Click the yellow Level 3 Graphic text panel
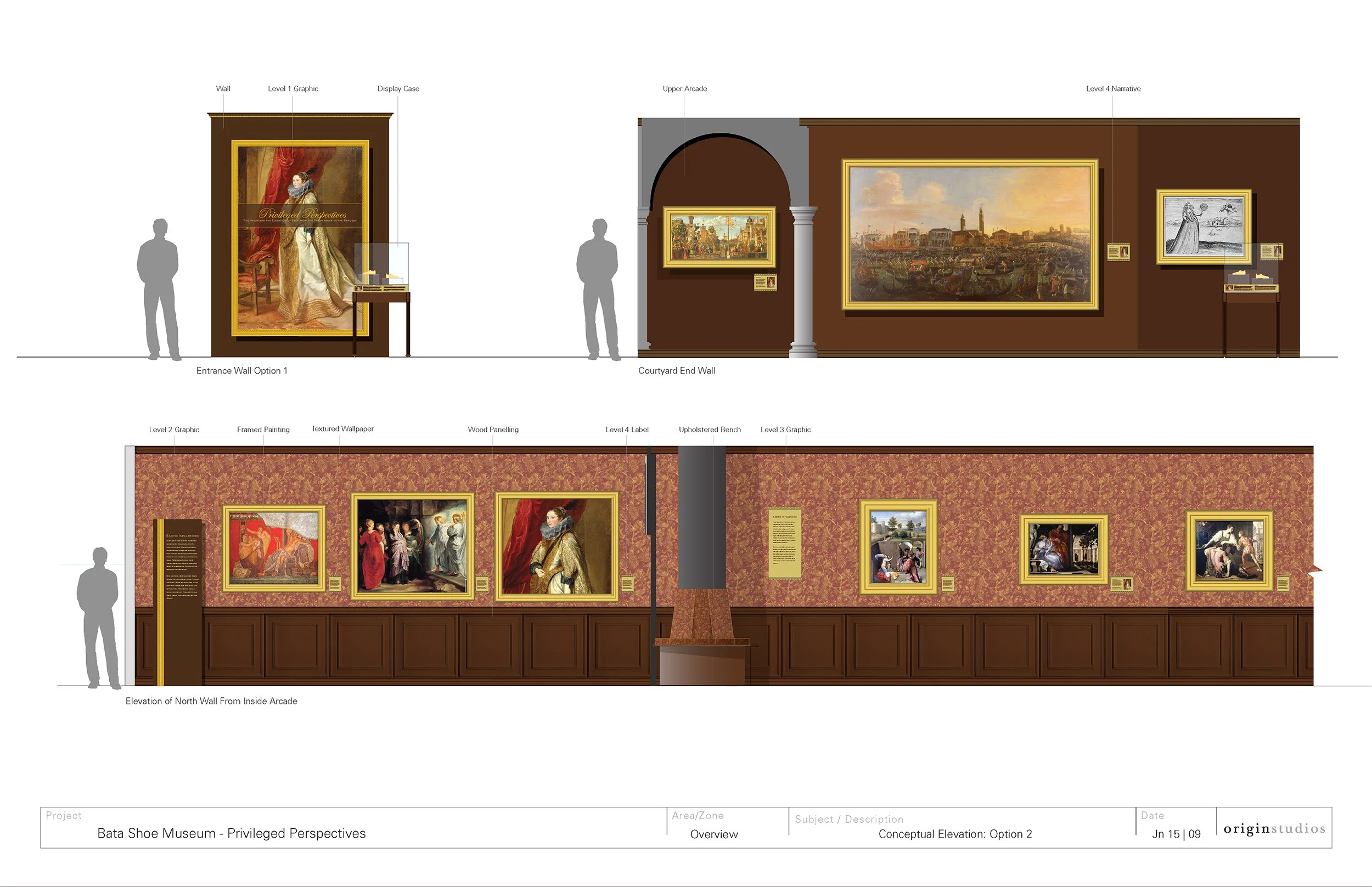The width and height of the screenshot is (1372, 887). pos(784,542)
